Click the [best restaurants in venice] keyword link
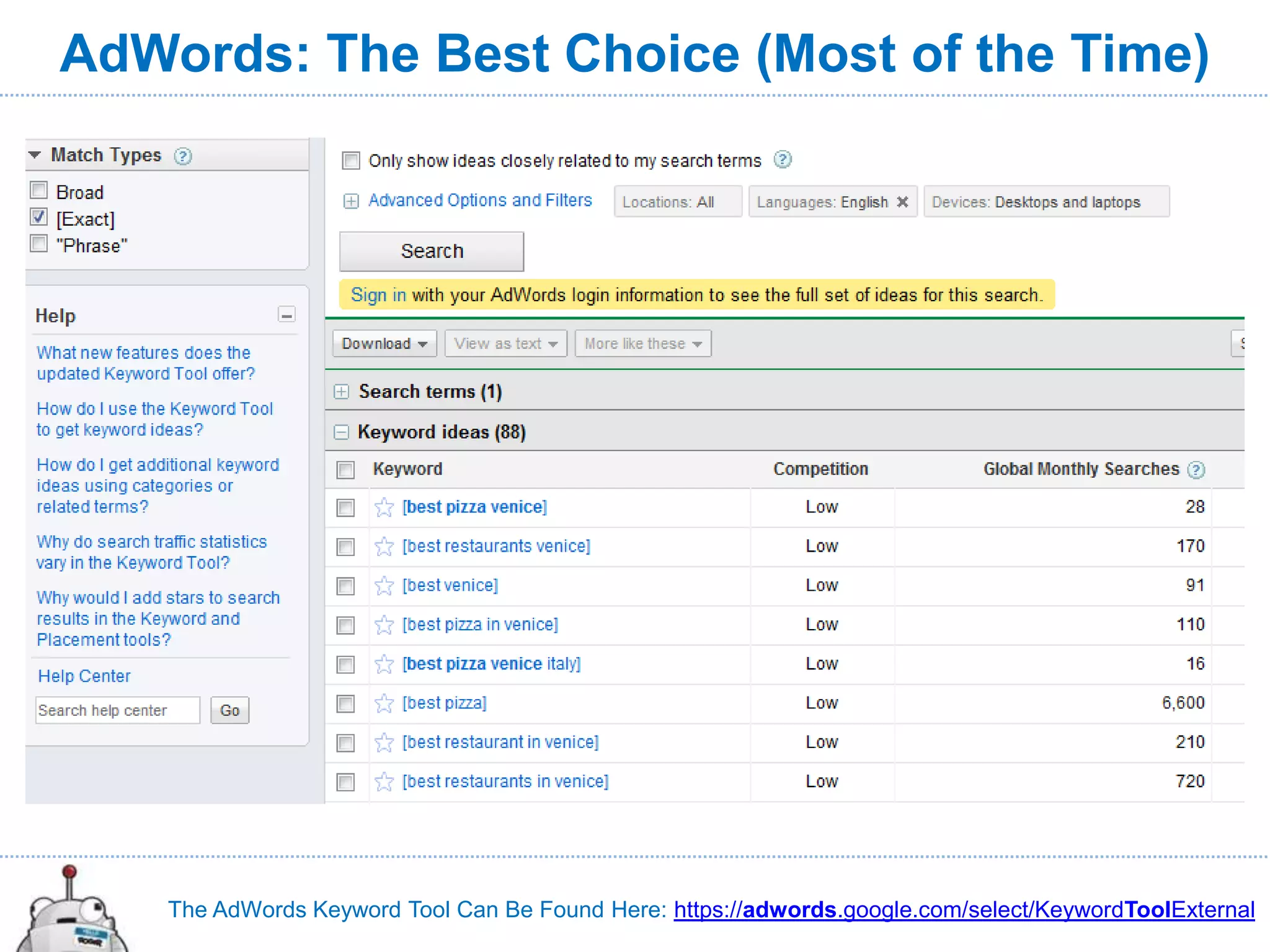 click(505, 782)
